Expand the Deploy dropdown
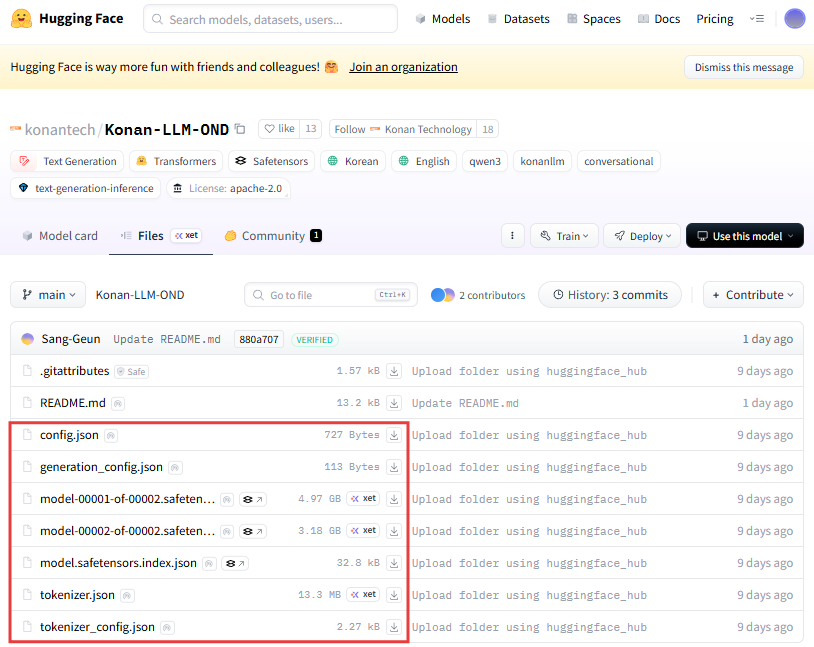 pyautogui.click(x=642, y=236)
